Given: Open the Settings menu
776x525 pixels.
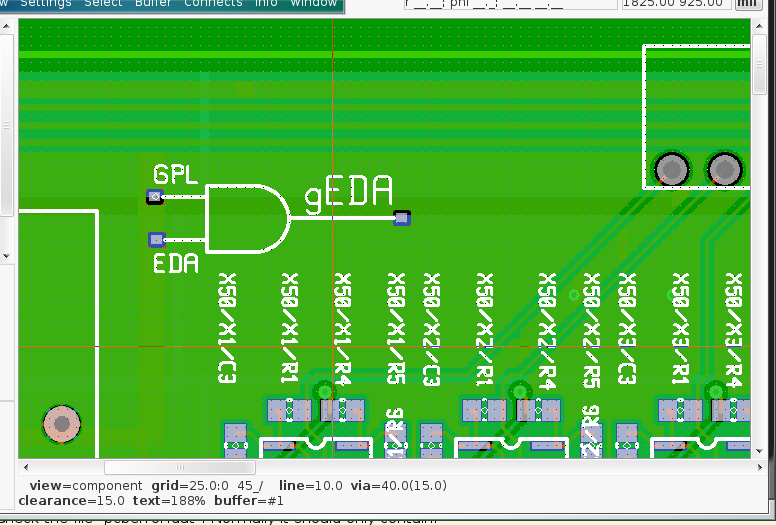Looking at the screenshot, I should click(46, 4).
